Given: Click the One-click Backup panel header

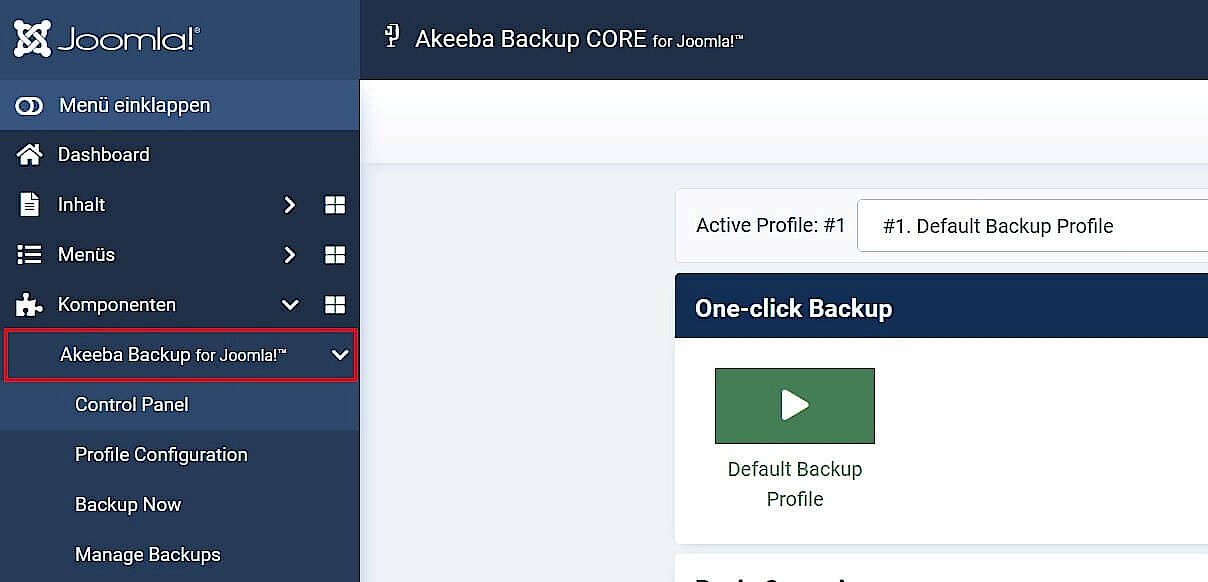Looking at the screenshot, I should pos(793,307).
